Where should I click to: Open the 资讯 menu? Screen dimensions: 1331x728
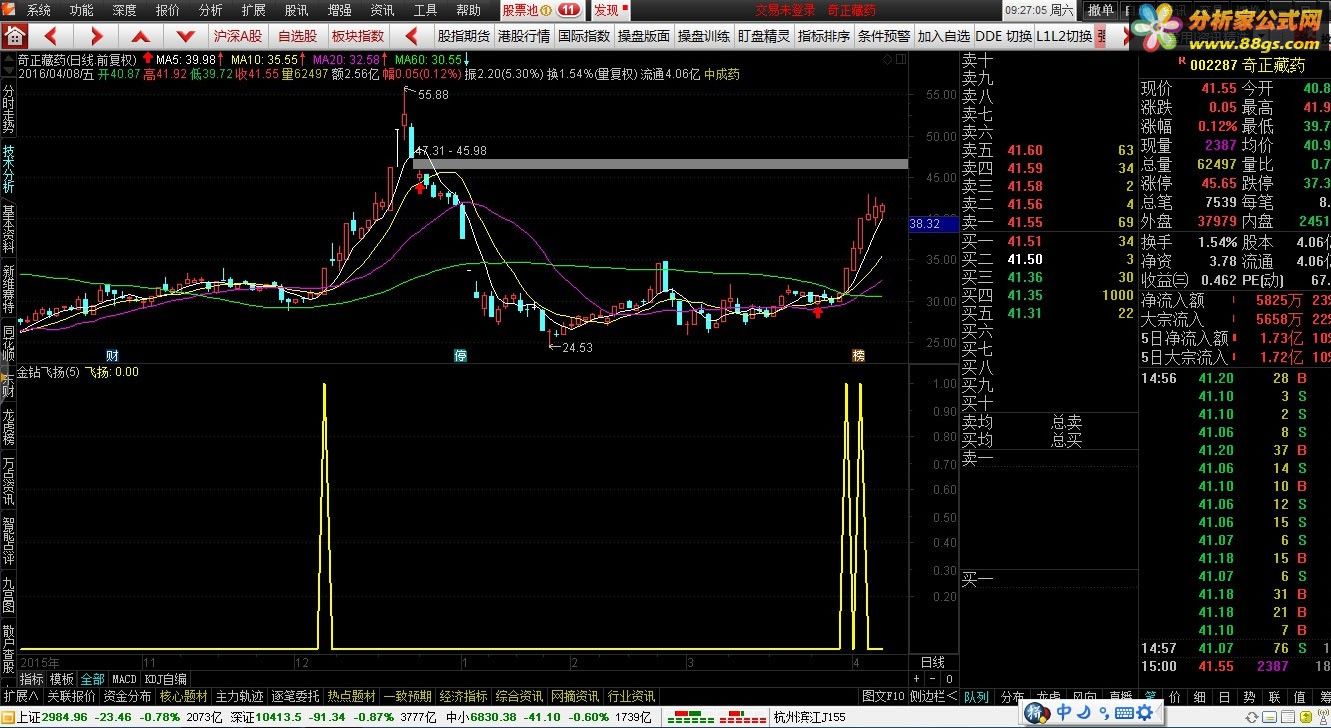point(383,10)
